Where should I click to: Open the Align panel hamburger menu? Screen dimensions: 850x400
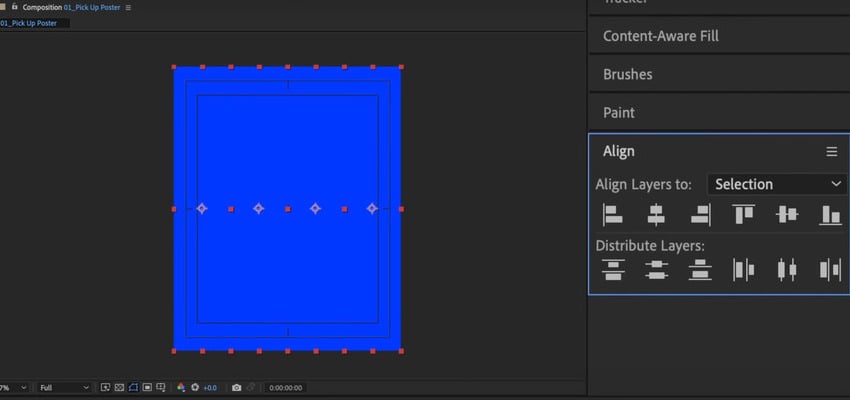pos(832,152)
